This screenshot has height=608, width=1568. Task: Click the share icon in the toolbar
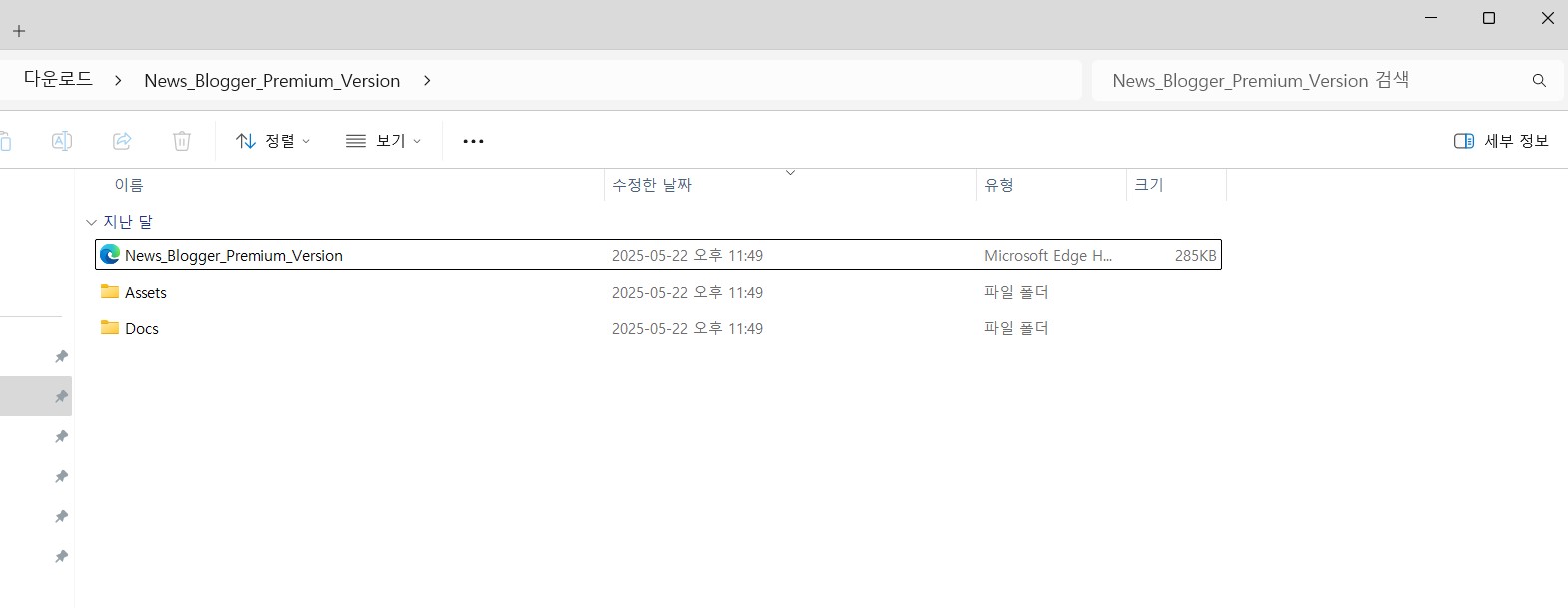122,141
